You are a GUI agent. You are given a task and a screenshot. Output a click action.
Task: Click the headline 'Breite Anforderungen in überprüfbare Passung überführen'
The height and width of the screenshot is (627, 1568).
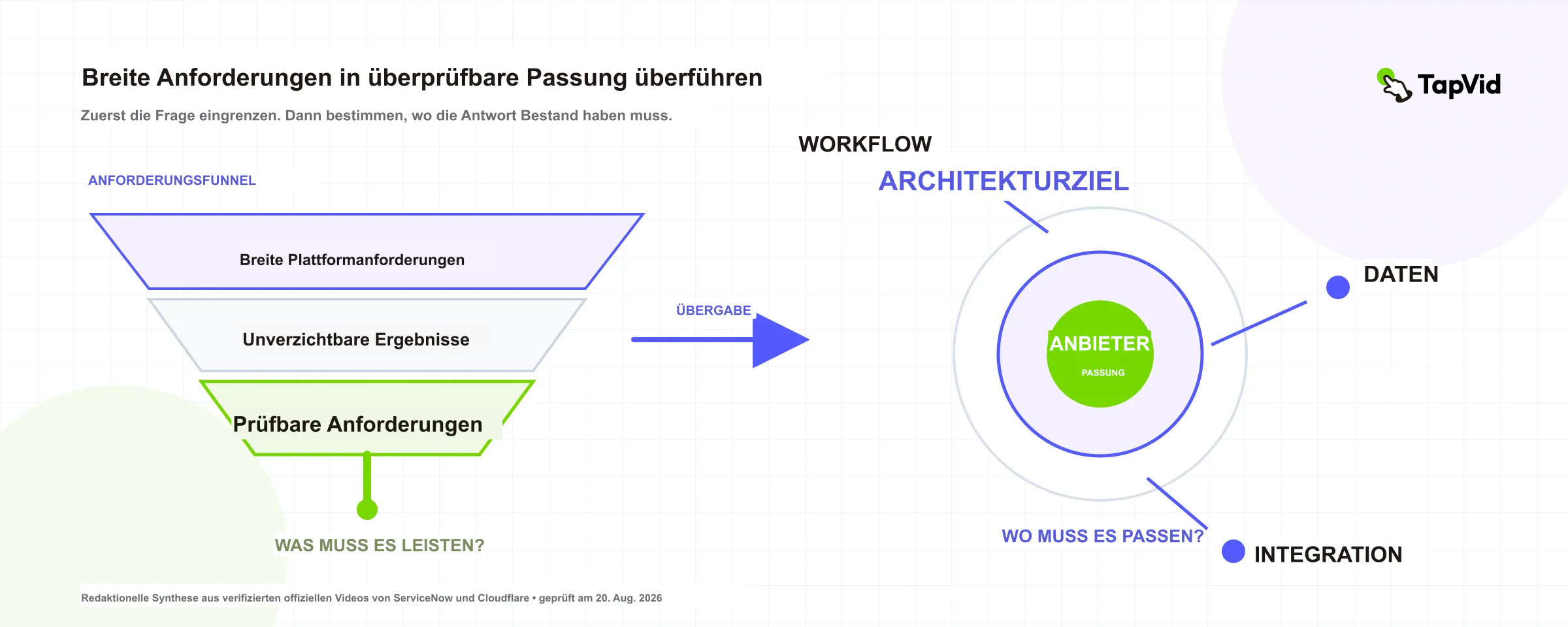click(x=422, y=78)
